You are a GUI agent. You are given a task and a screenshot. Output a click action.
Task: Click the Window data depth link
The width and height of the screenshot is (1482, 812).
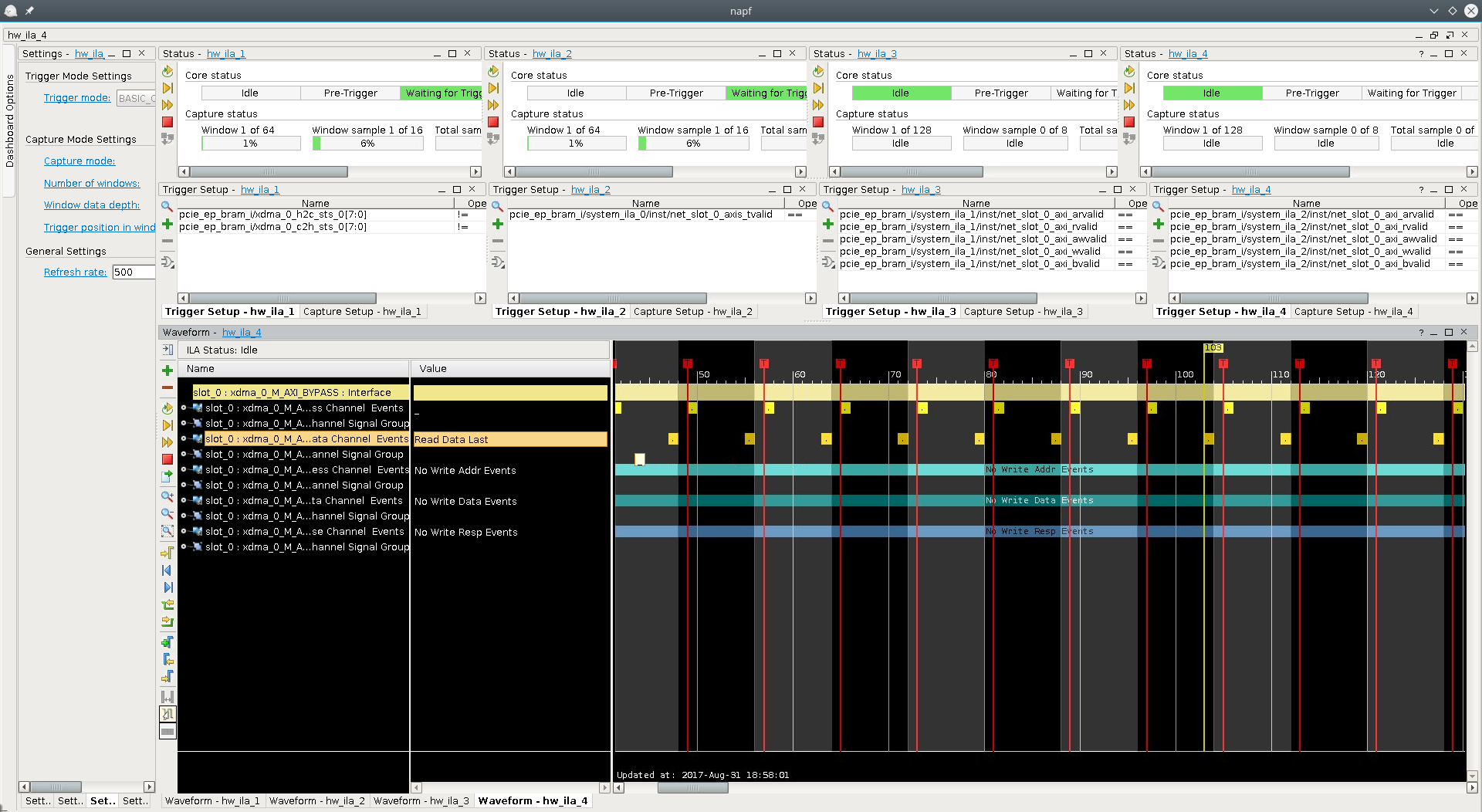coord(92,205)
